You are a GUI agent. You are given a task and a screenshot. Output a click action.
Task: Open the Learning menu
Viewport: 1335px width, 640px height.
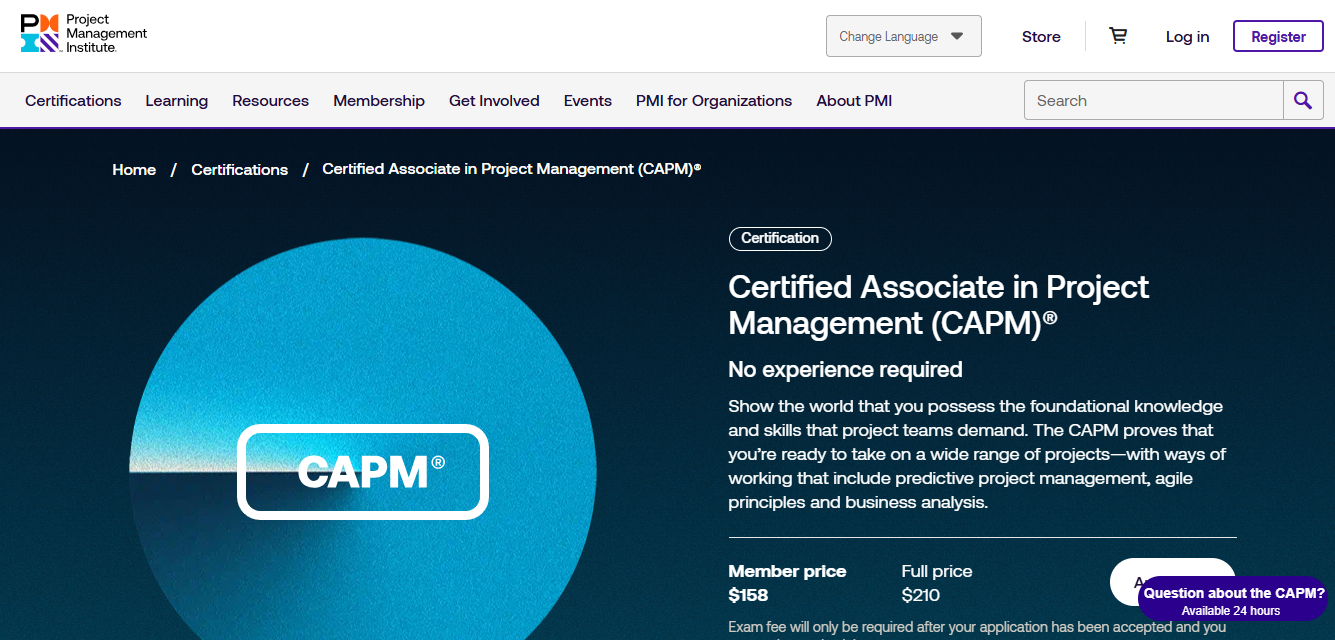click(176, 100)
